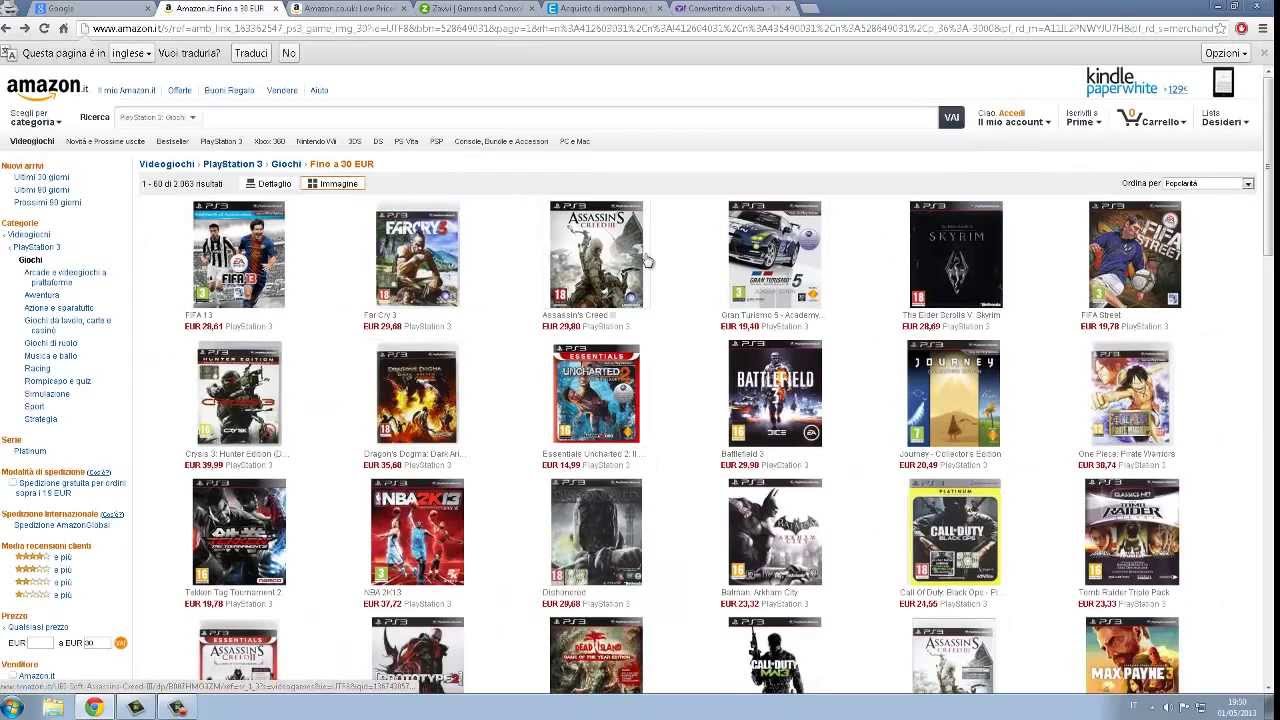Open translate Opzioni dropdown
Image resolution: width=1280 pixels, height=720 pixels.
[1226, 53]
